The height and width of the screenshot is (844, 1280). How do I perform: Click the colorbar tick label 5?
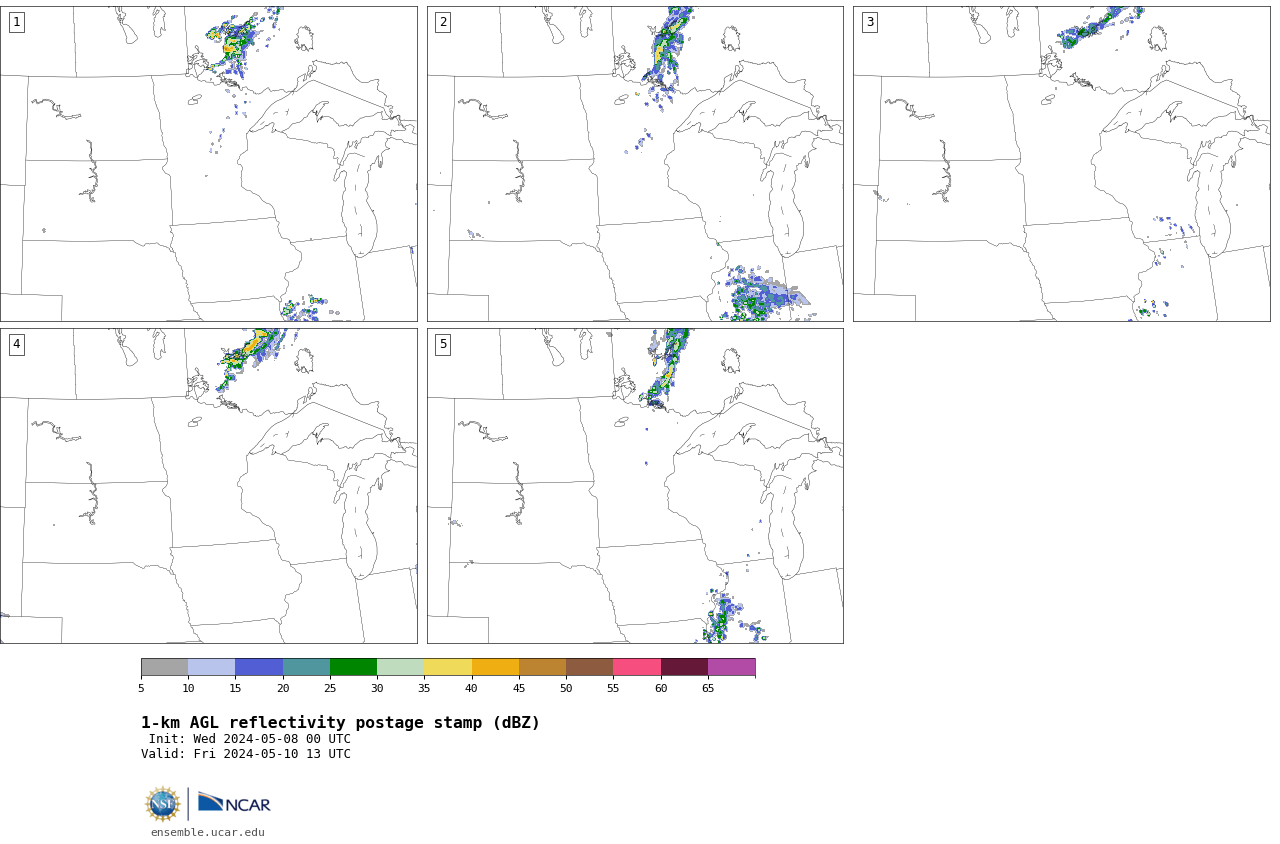pos(141,688)
